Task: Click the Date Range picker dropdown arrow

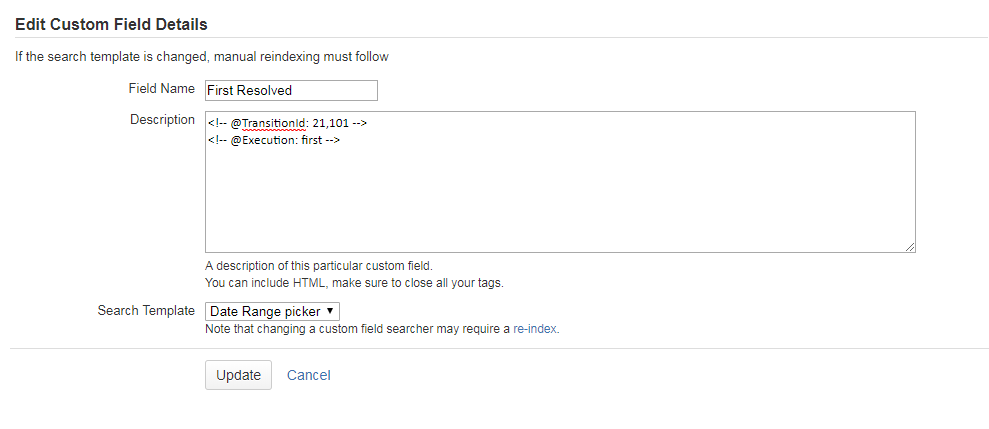Action: 331,312
